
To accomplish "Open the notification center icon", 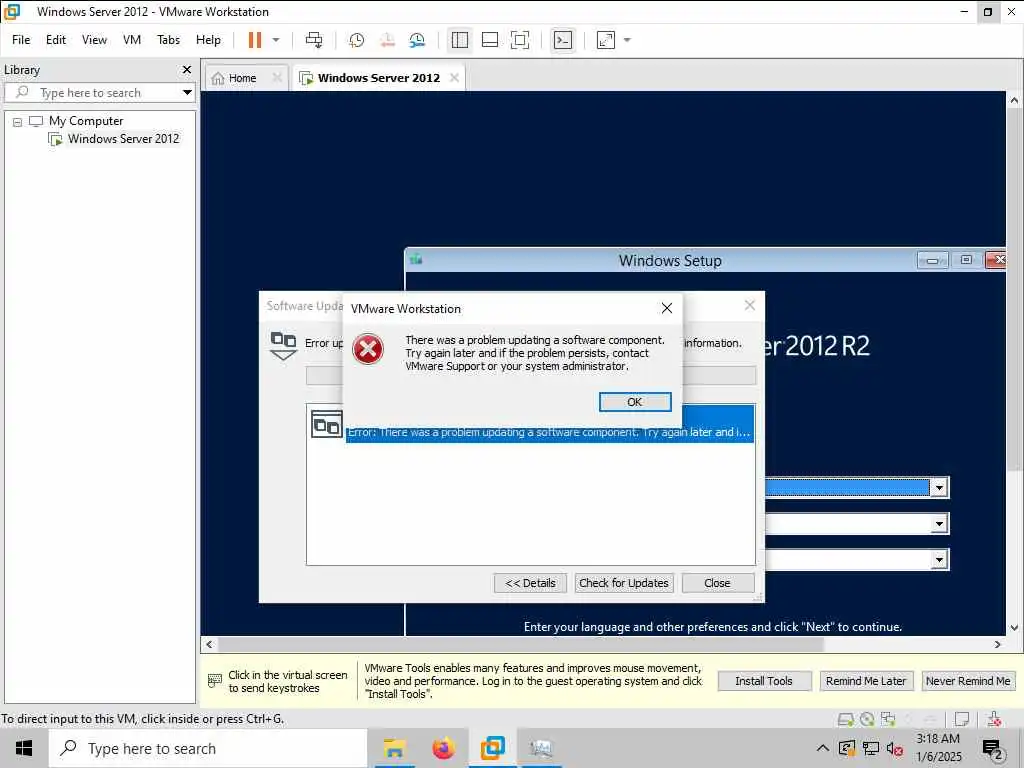I will pos(993,749).
